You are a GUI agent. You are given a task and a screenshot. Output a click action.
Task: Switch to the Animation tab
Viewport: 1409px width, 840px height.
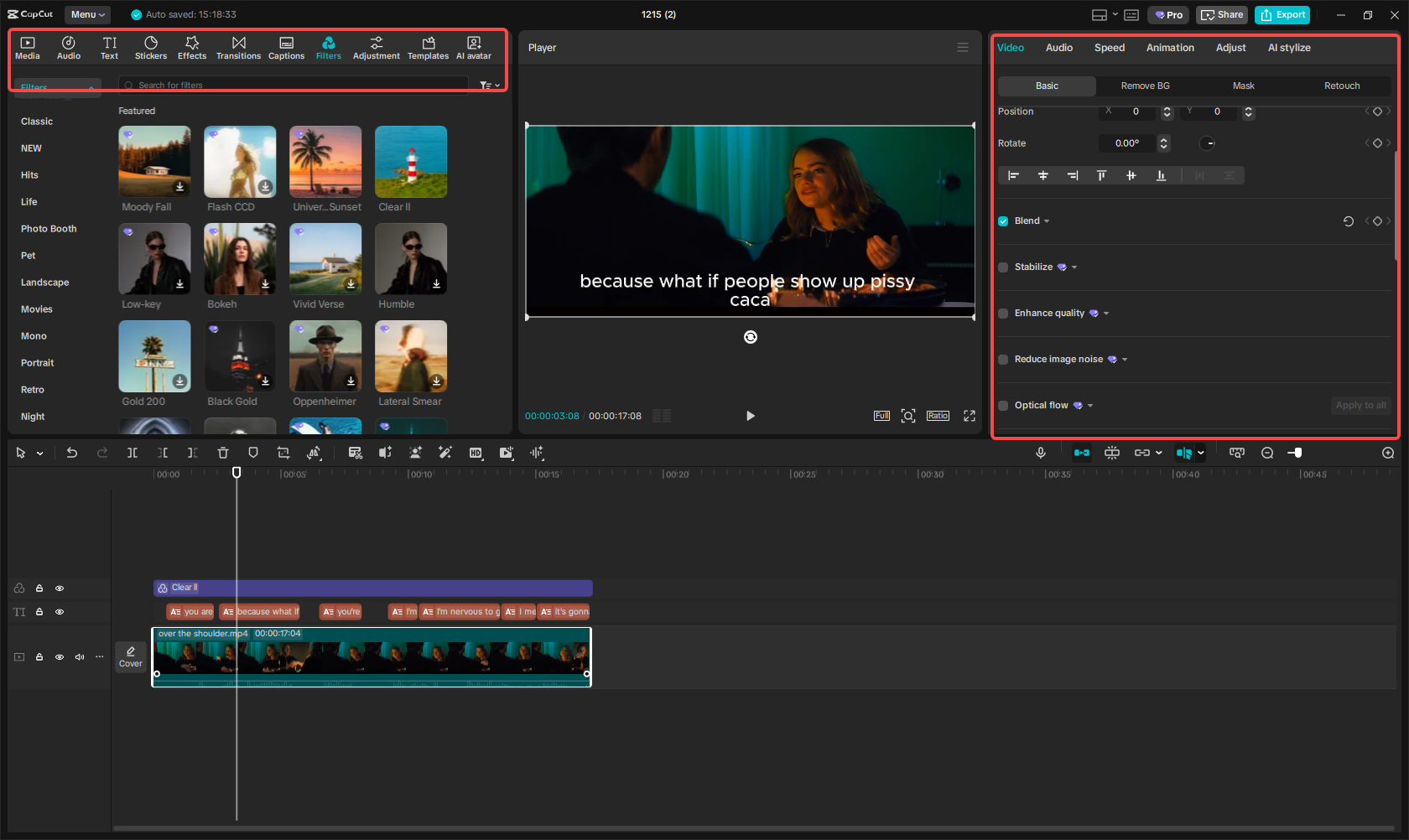(x=1170, y=48)
